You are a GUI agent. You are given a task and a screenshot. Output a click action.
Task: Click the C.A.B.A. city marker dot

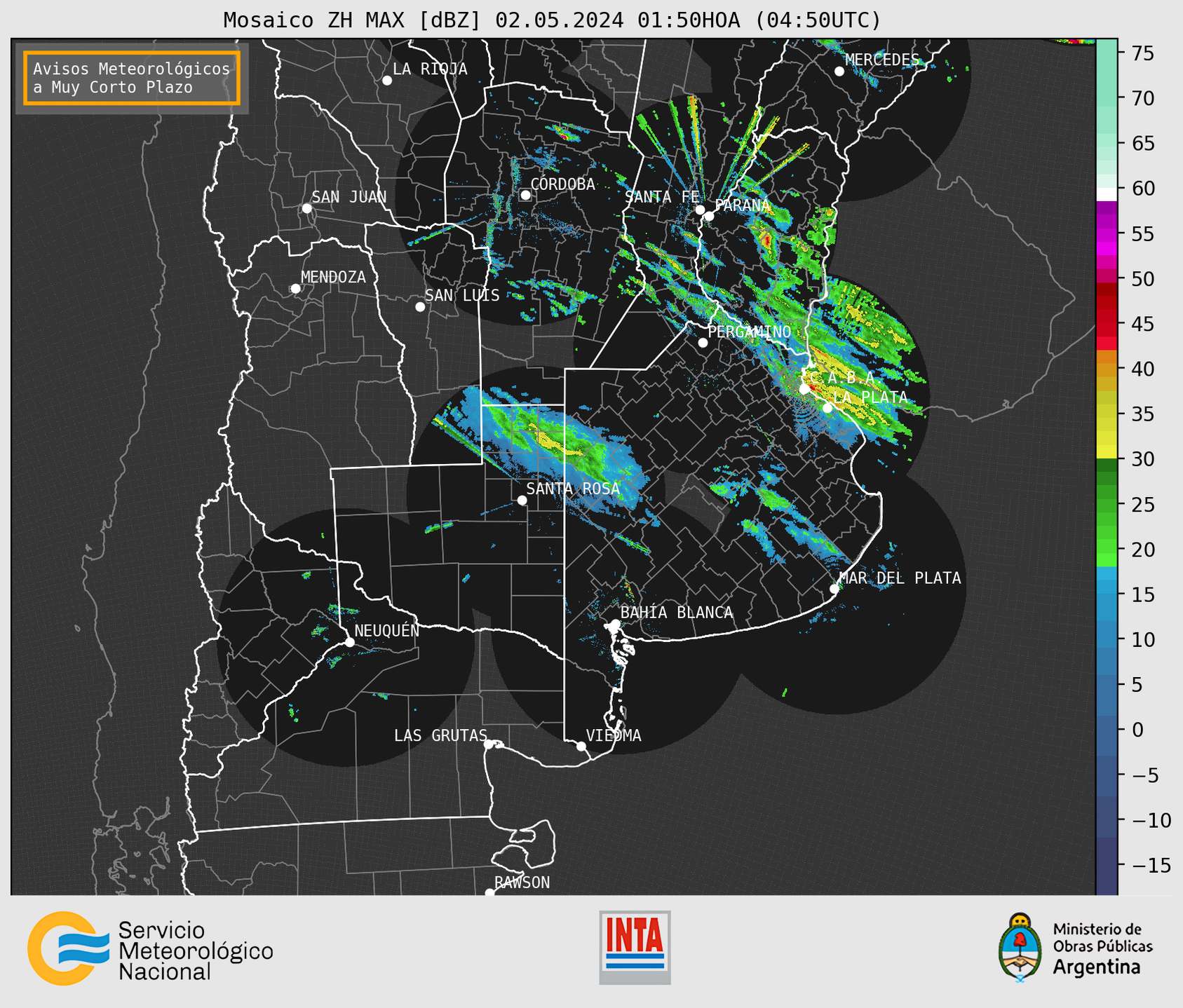[804, 389]
